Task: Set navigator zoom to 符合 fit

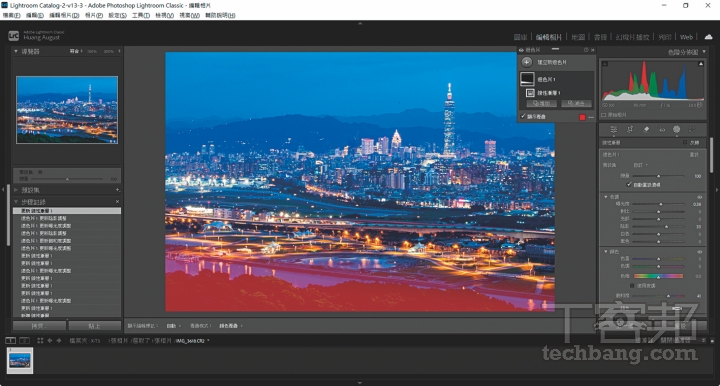Action: click(x=74, y=51)
